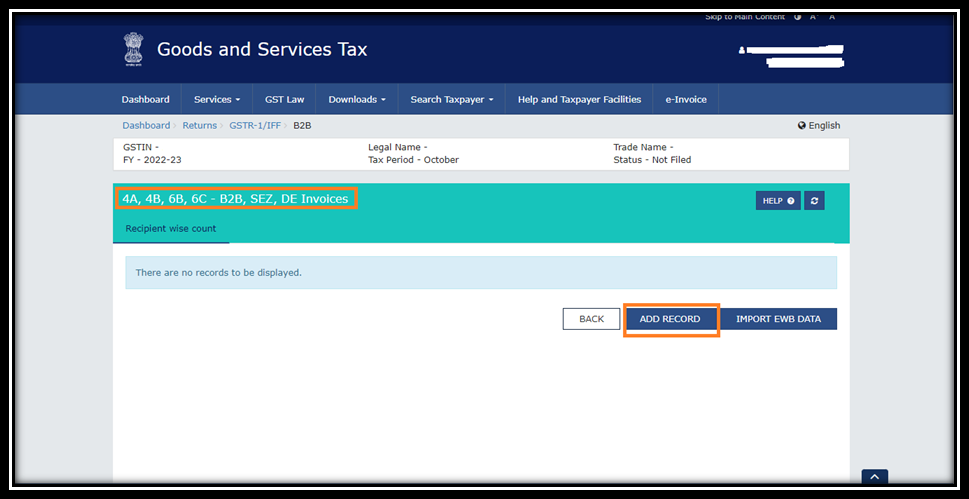
Task: Click the refresh icon beside HELP
Action: [814, 200]
